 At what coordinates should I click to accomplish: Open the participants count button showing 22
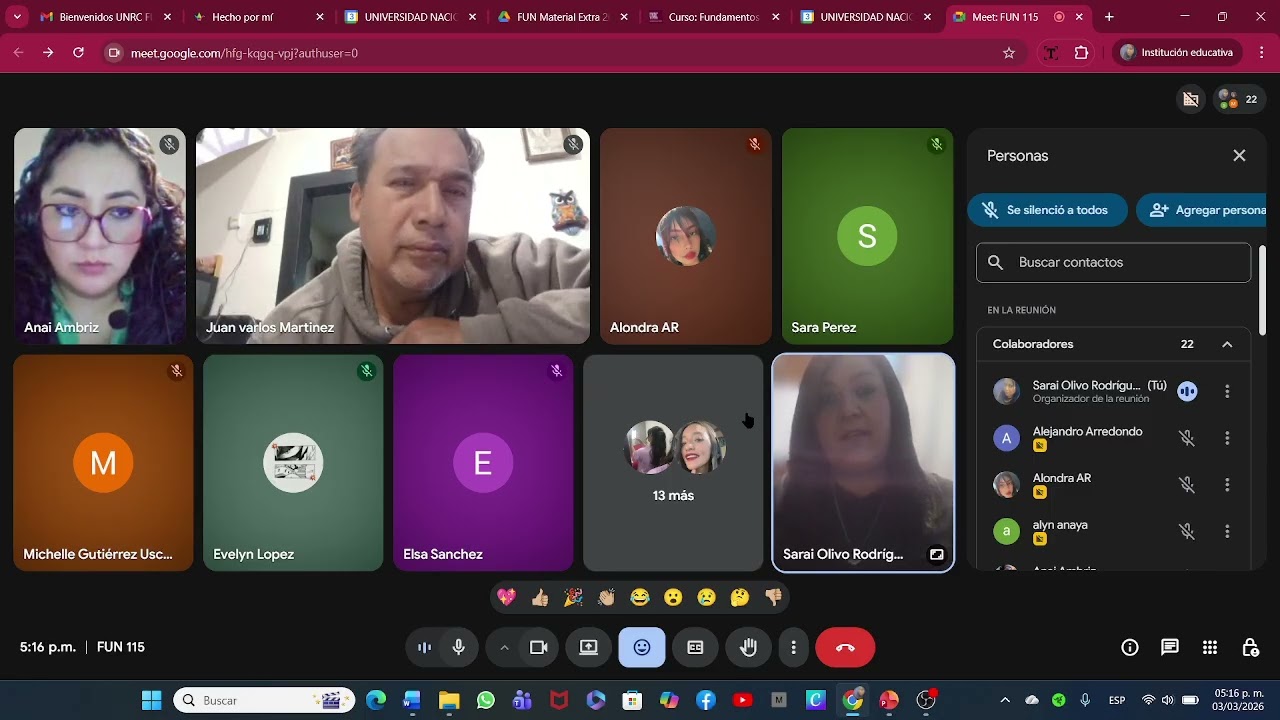click(1238, 99)
